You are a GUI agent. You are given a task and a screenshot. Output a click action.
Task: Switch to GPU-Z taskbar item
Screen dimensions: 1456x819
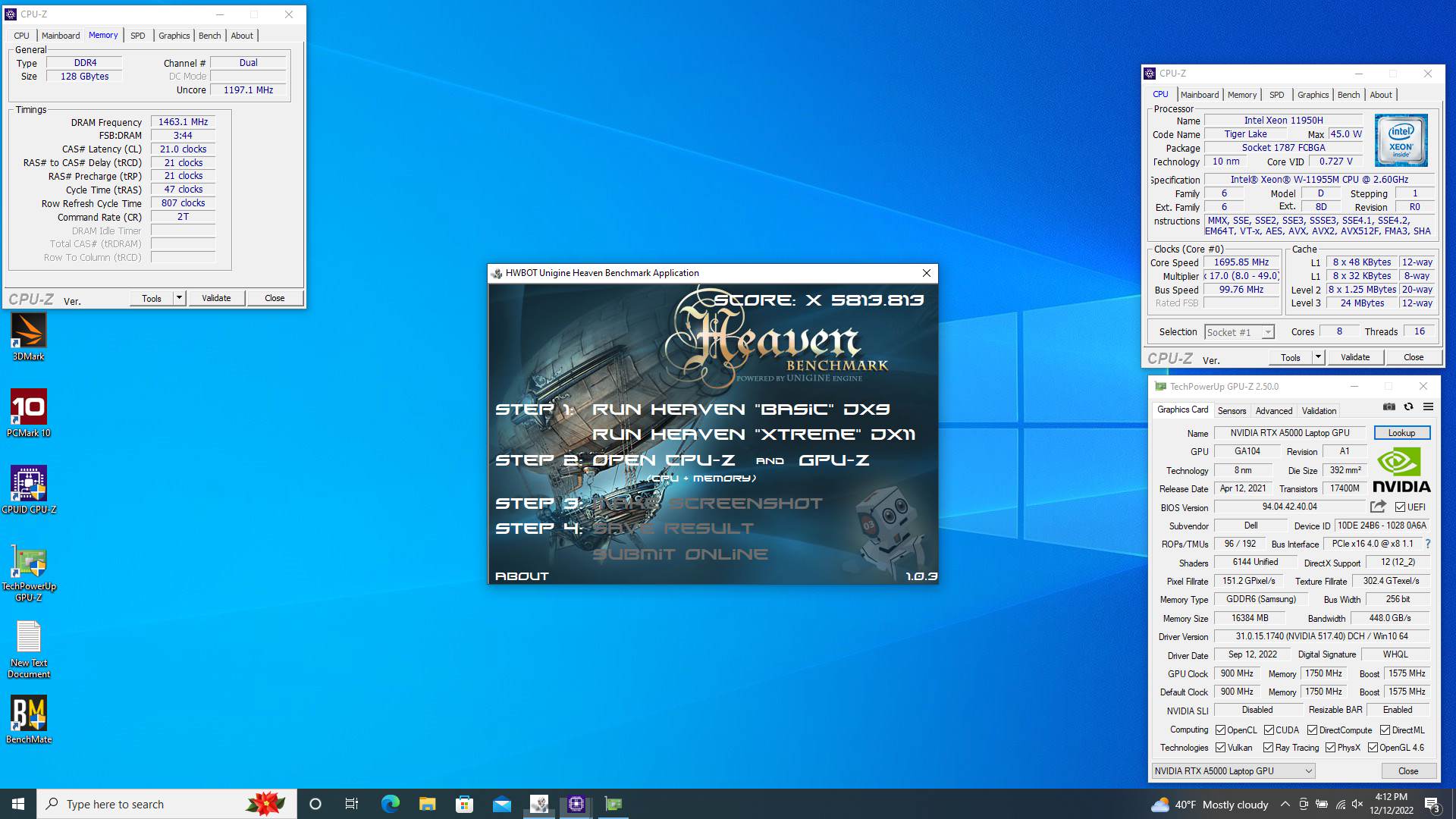613,804
